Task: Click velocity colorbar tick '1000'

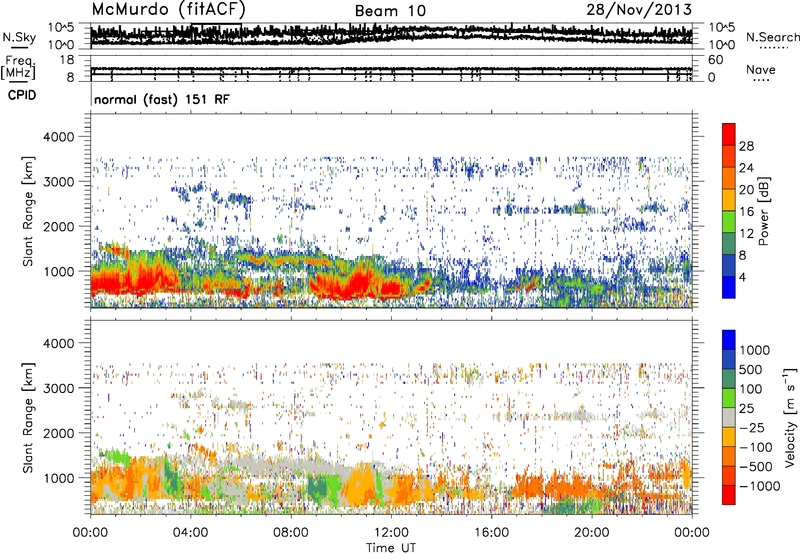Action: pos(755,350)
